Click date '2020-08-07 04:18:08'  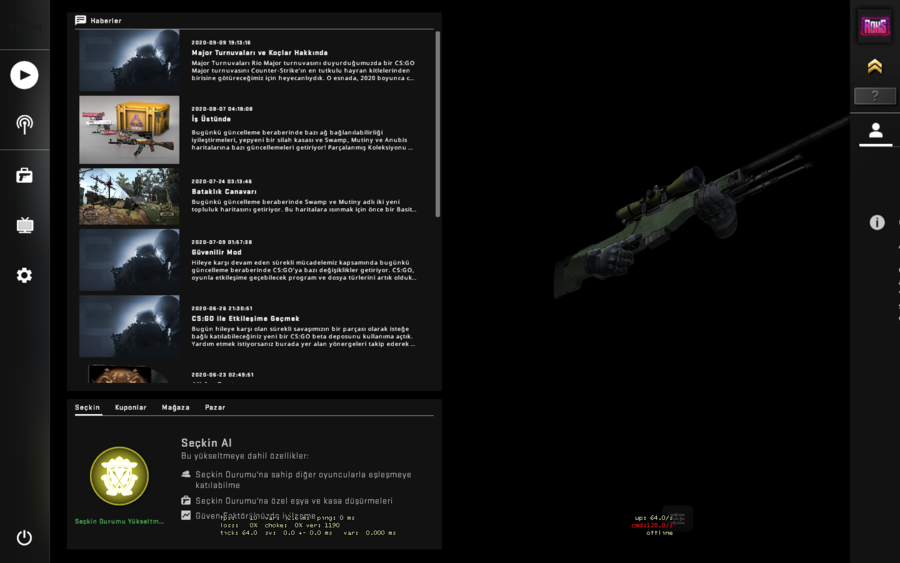click(x=222, y=108)
